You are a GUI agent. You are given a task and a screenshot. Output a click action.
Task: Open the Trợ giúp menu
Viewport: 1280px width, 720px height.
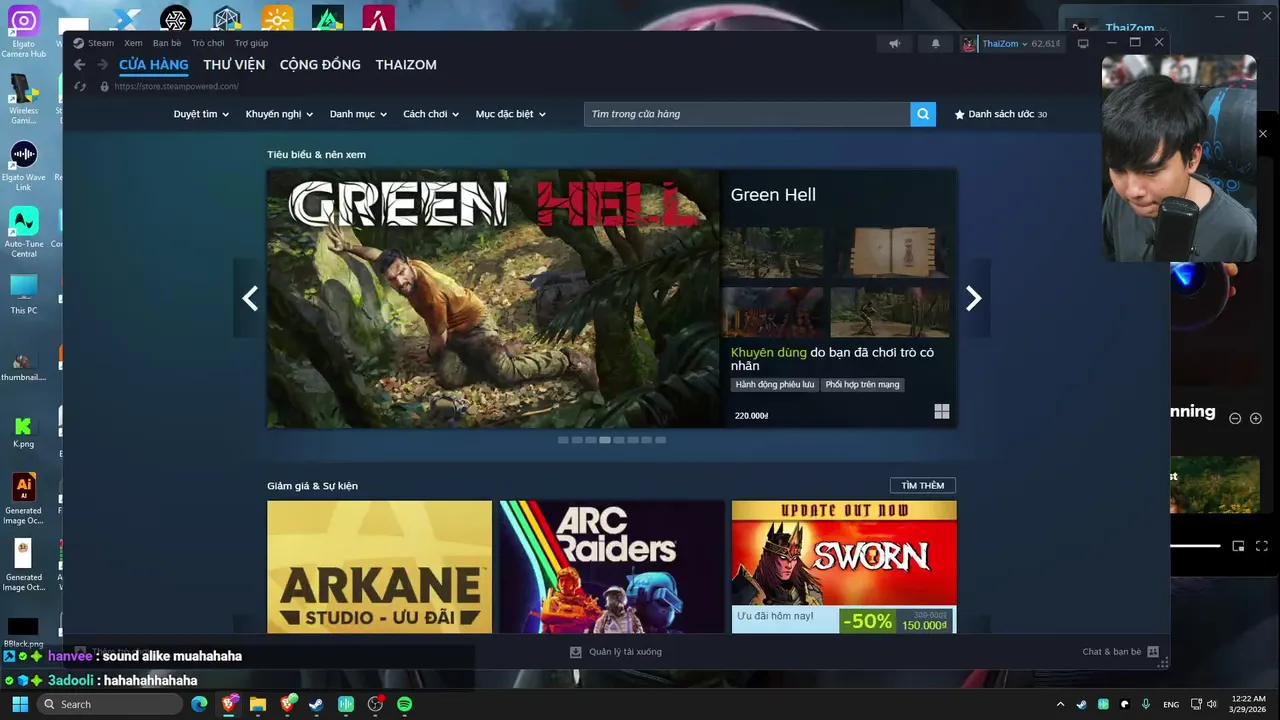(251, 43)
